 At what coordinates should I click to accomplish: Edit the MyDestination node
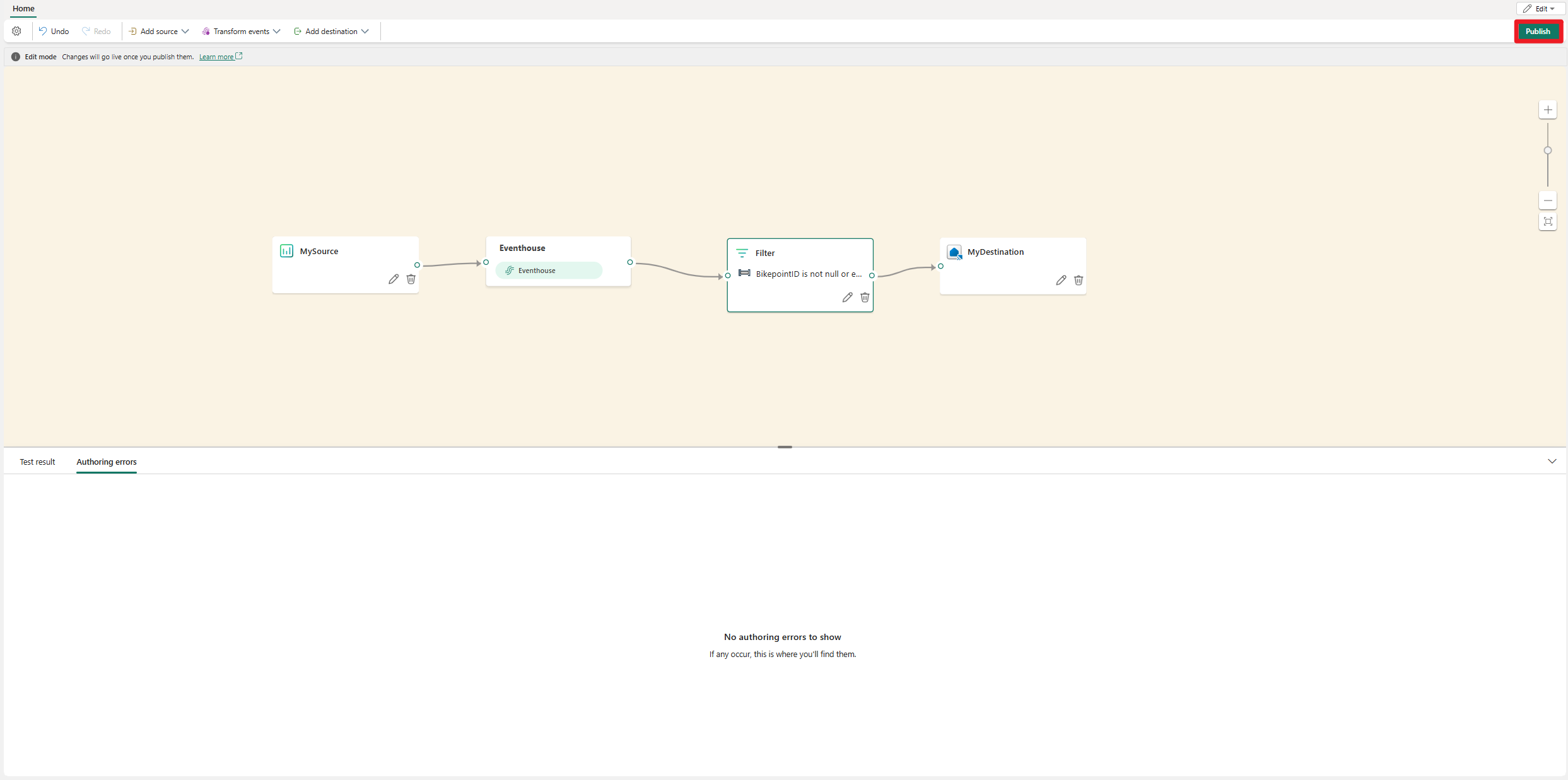pos(1061,281)
